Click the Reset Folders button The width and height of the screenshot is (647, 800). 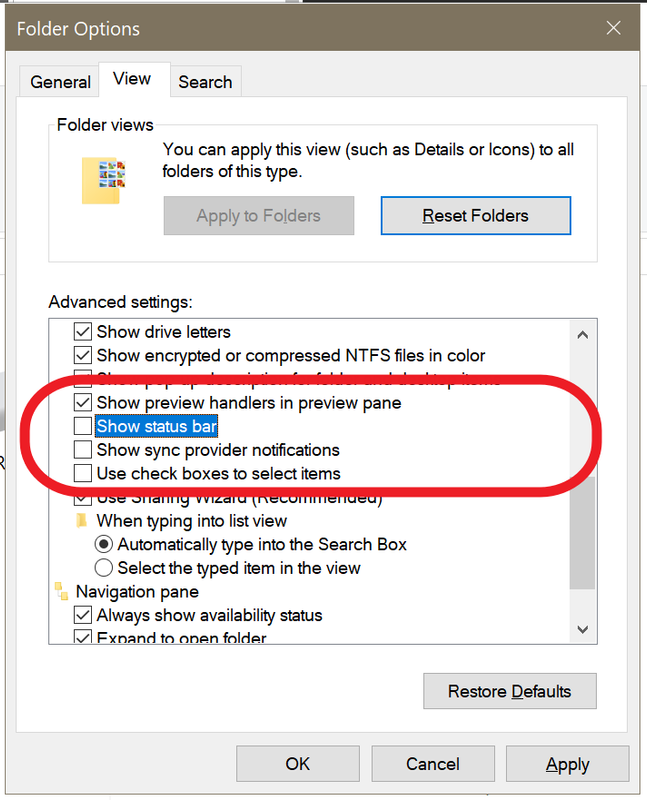pyautogui.click(x=475, y=215)
